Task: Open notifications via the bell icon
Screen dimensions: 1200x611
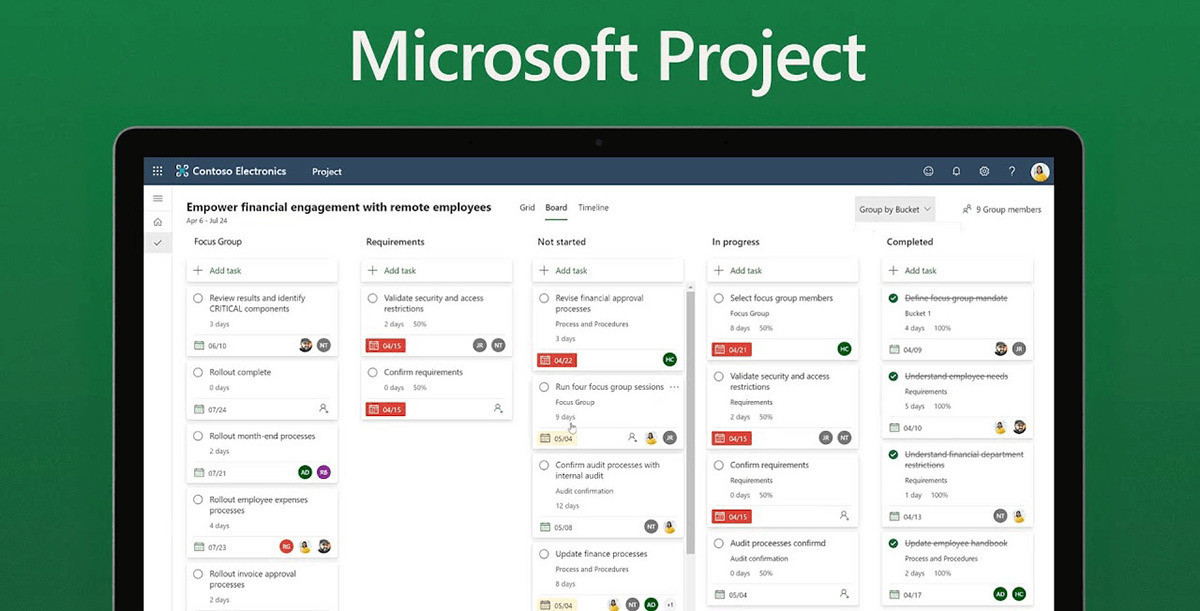Action: tap(956, 170)
